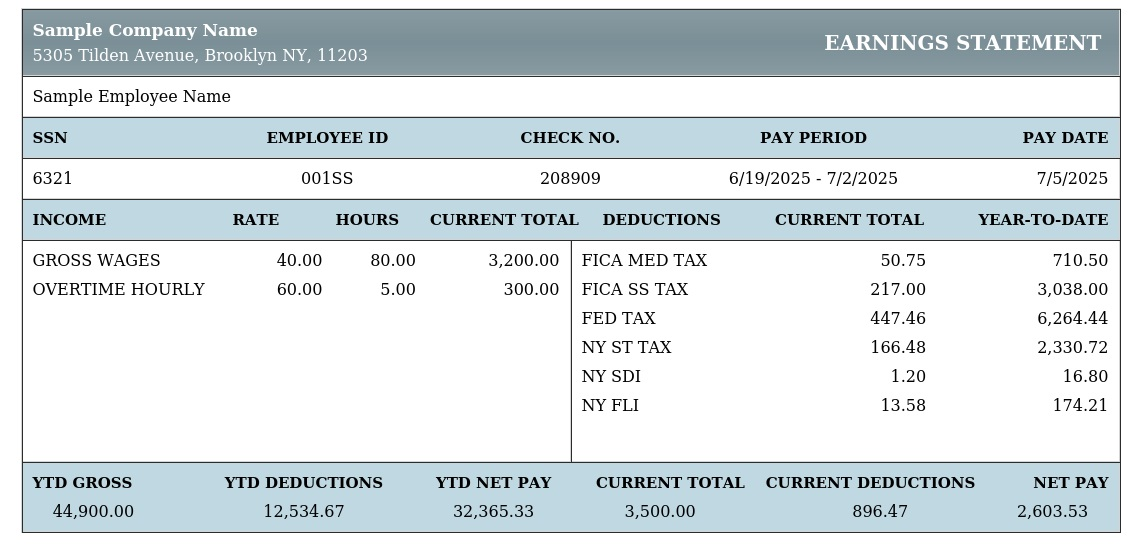The image size is (1136, 560).
Task: Click the company address on Tilden Avenue
Action: click(200, 56)
